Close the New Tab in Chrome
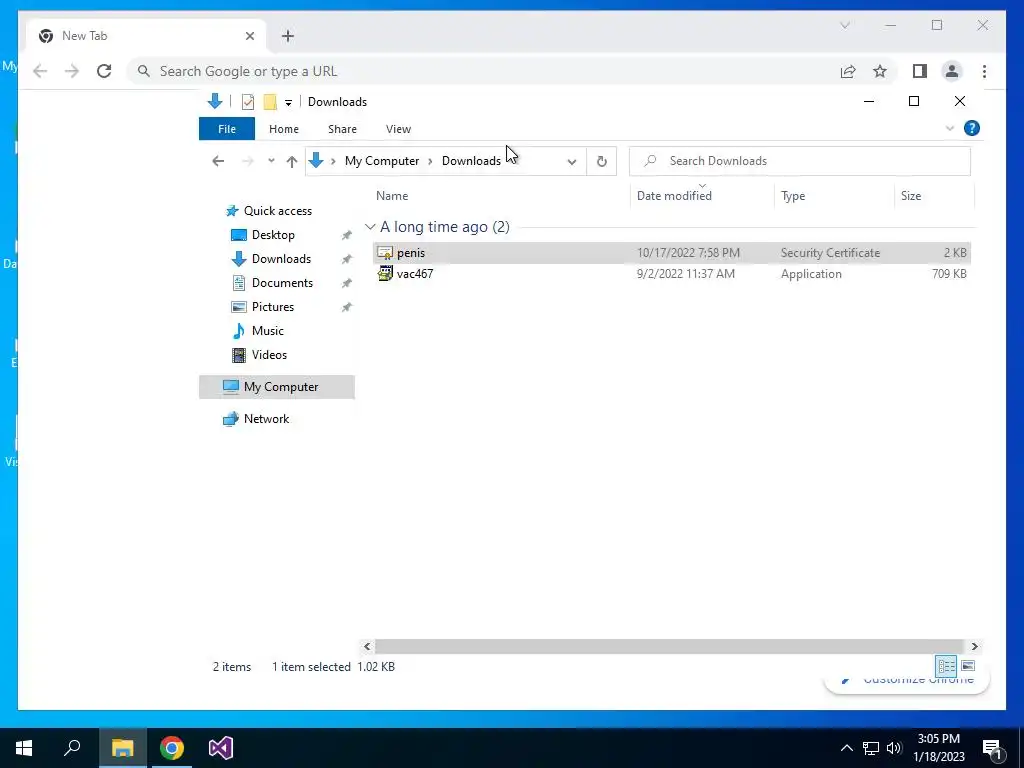Image resolution: width=1024 pixels, height=768 pixels. [249, 36]
